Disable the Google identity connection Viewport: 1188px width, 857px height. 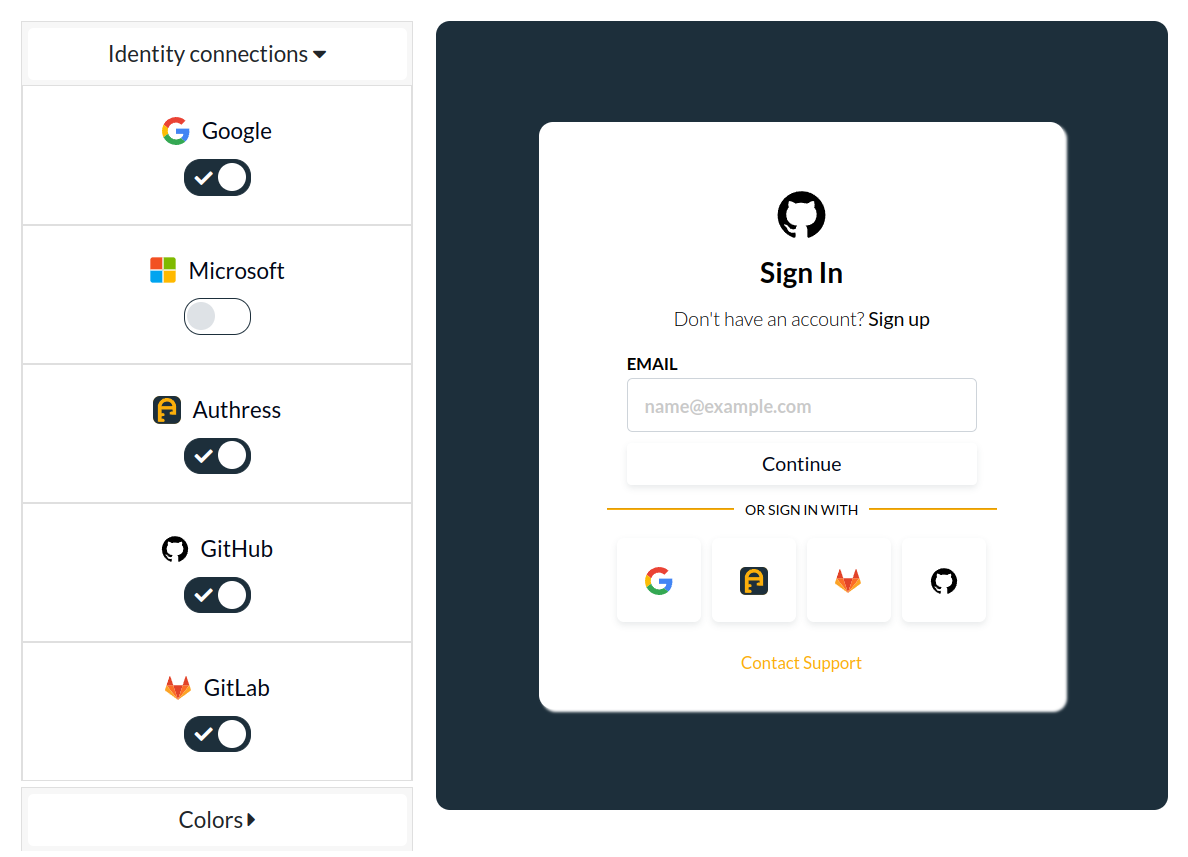click(x=217, y=177)
